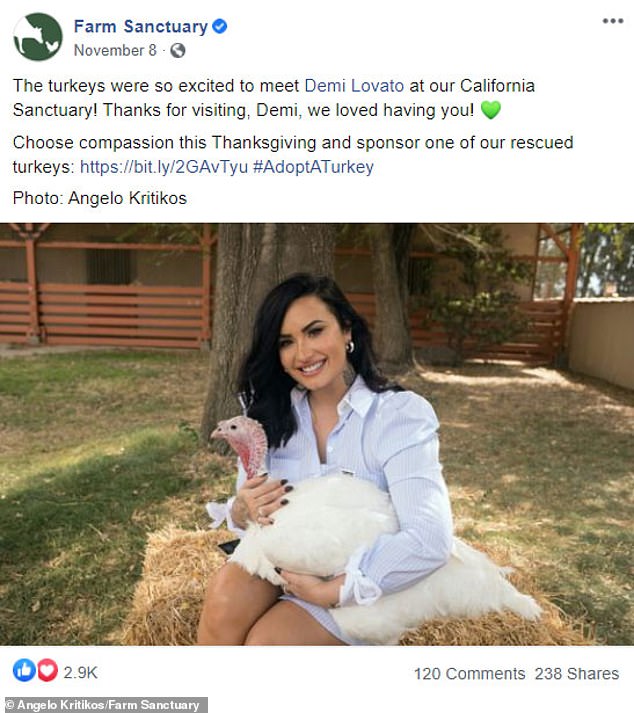
Task: Open the three-dot post options menu
Action: click(x=612, y=21)
